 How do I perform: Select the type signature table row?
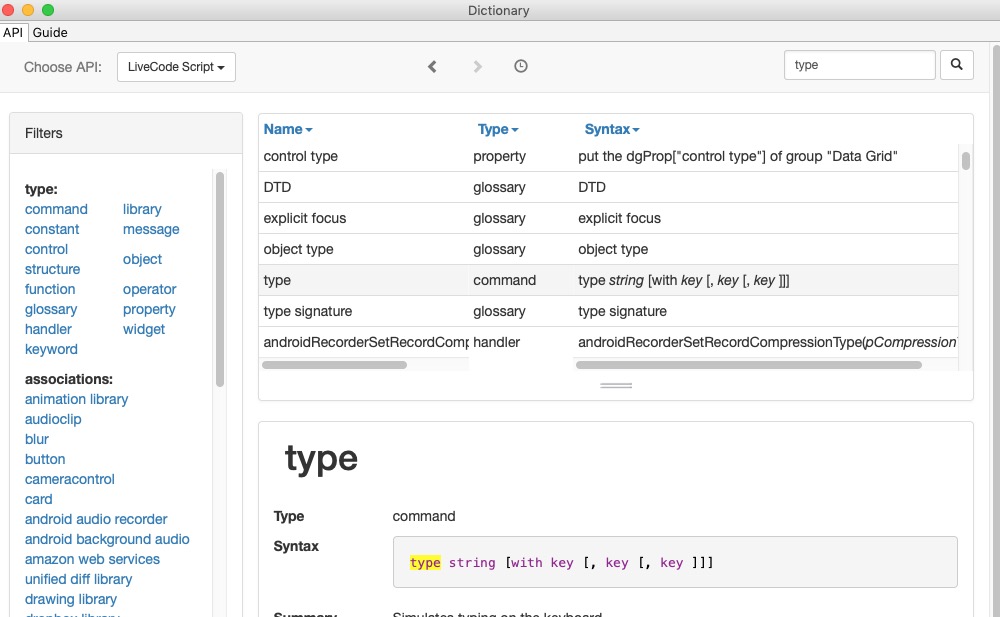(308, 311)
